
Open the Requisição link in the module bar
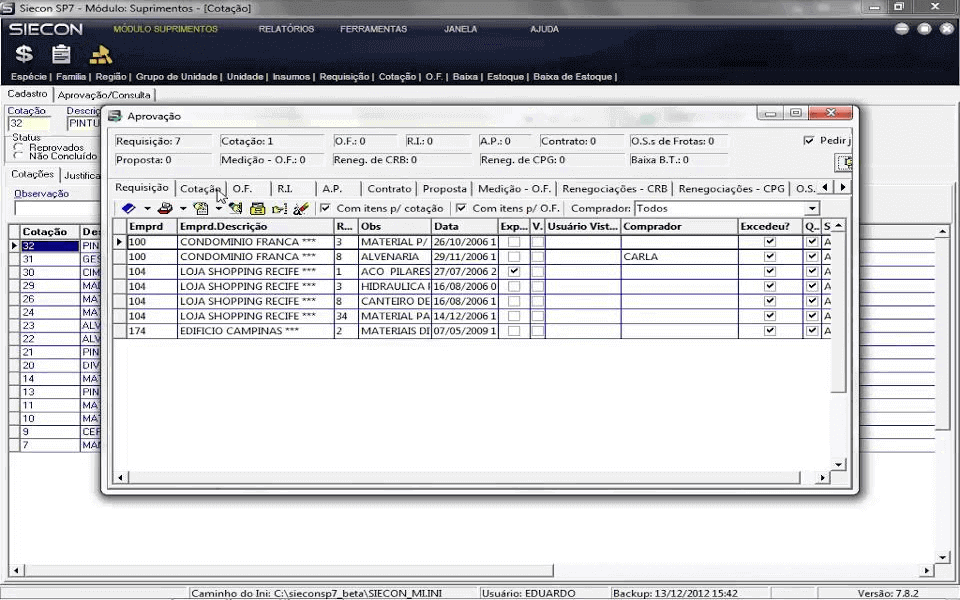[x=344, y=77]
